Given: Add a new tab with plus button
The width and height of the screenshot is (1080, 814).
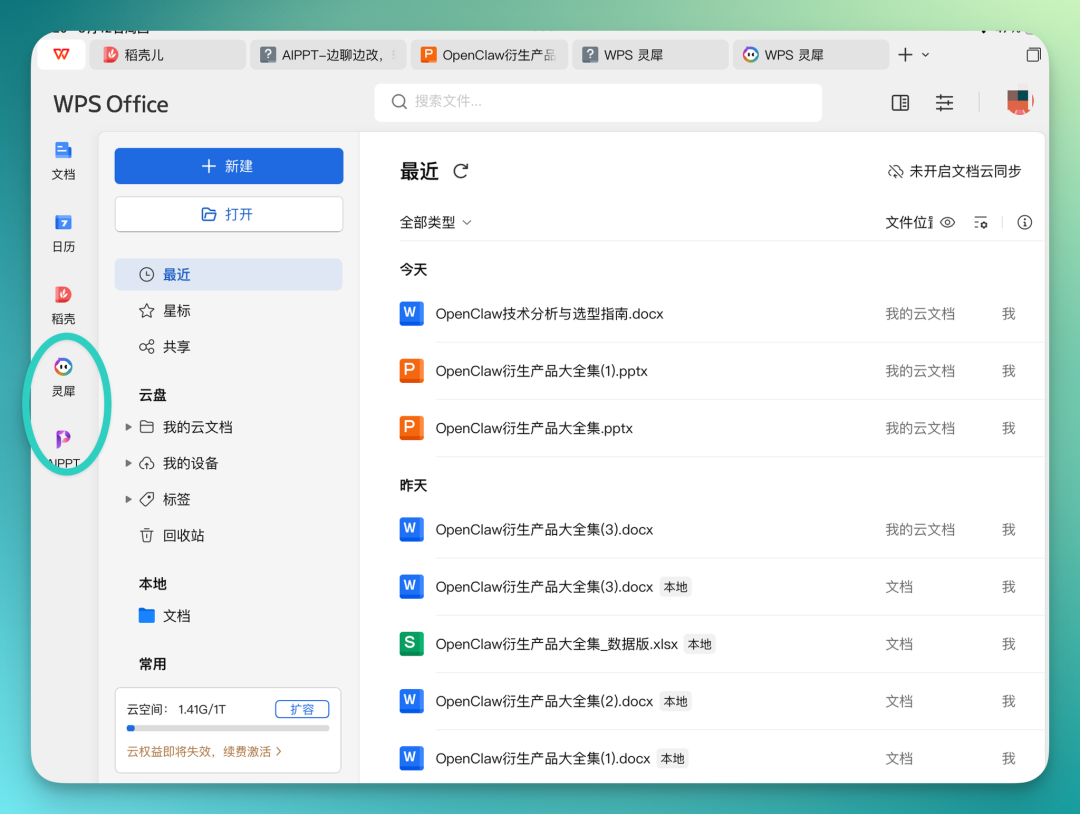Looking at the screenshot, I should pos(905,55).
